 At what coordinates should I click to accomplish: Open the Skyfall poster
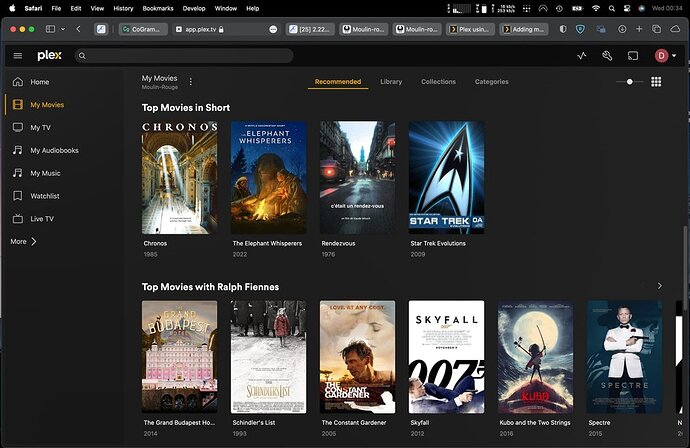(x=446, y=357)
